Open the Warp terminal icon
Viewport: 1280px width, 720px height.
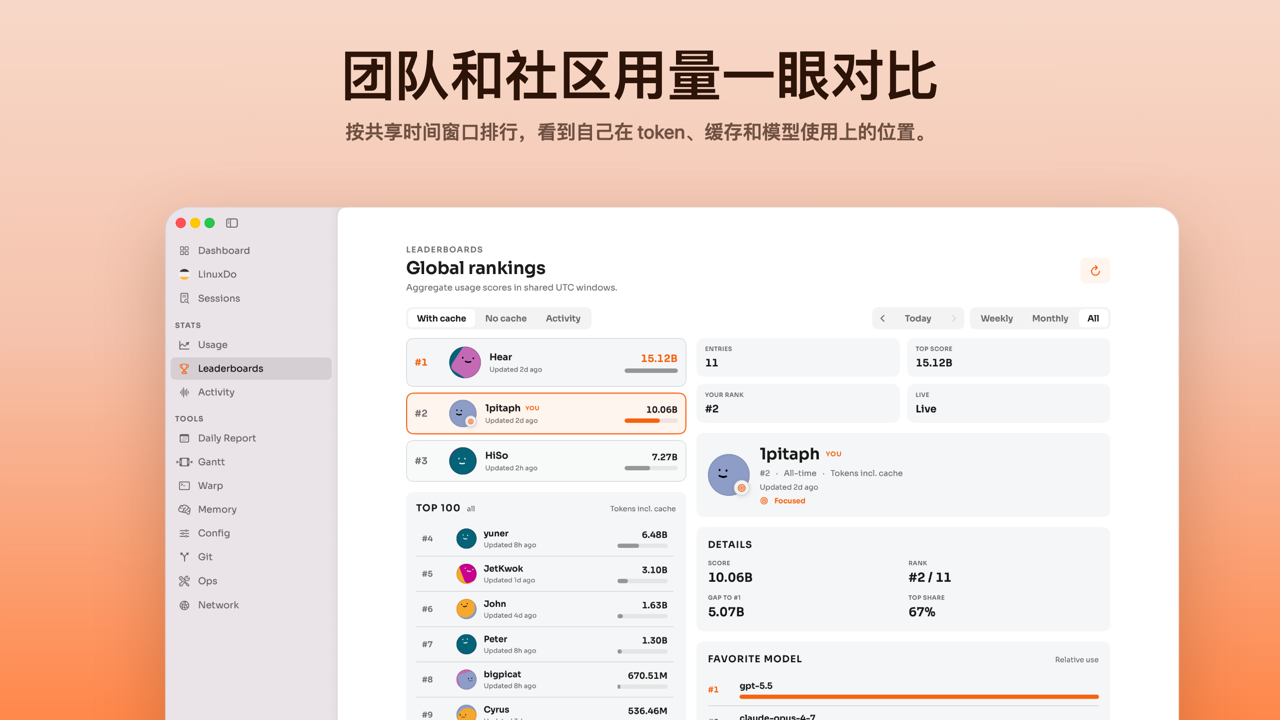(184, 486)
